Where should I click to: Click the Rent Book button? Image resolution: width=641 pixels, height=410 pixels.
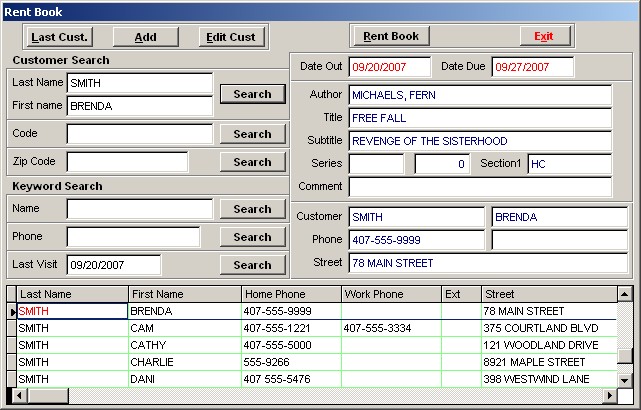391,36
